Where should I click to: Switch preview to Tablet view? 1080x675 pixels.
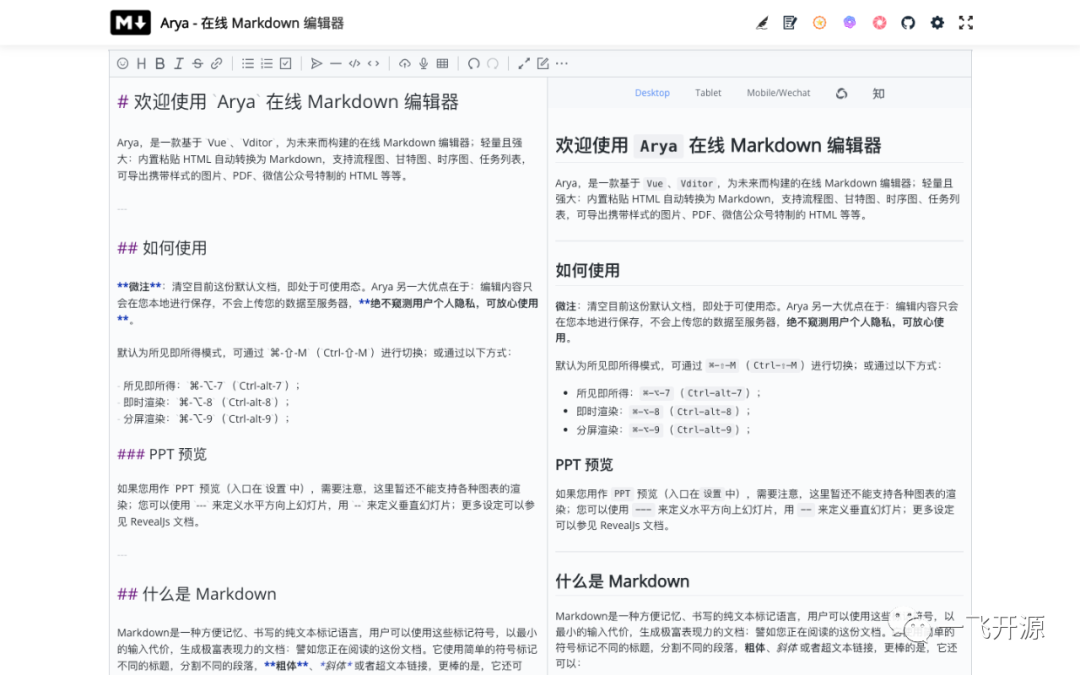(708, 93)
